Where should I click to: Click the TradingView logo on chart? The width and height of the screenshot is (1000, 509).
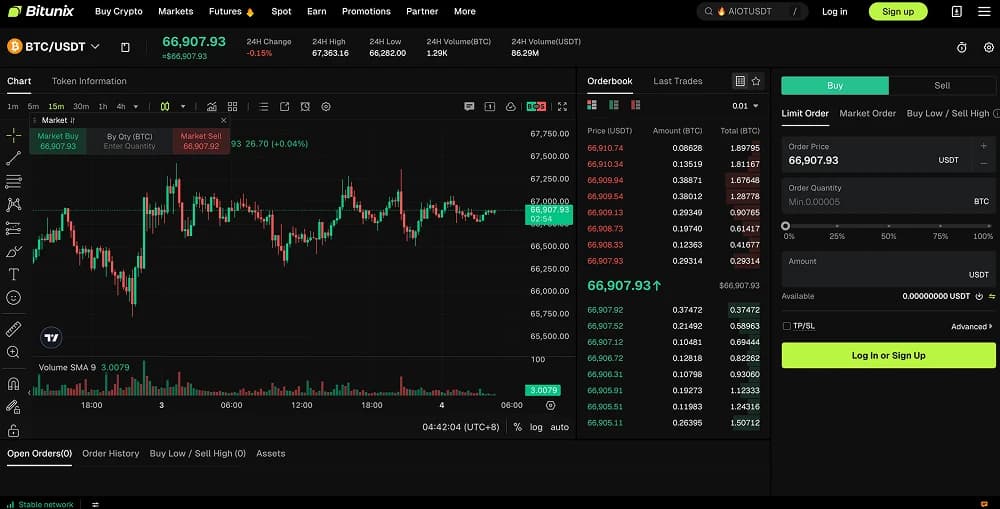pyautogui.click(x=51, y=337)
